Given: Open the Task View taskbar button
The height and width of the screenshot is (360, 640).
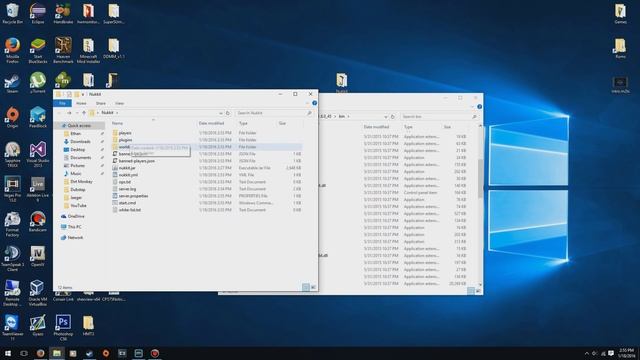Looking at the screenshot, I should (x=24, y=353).
